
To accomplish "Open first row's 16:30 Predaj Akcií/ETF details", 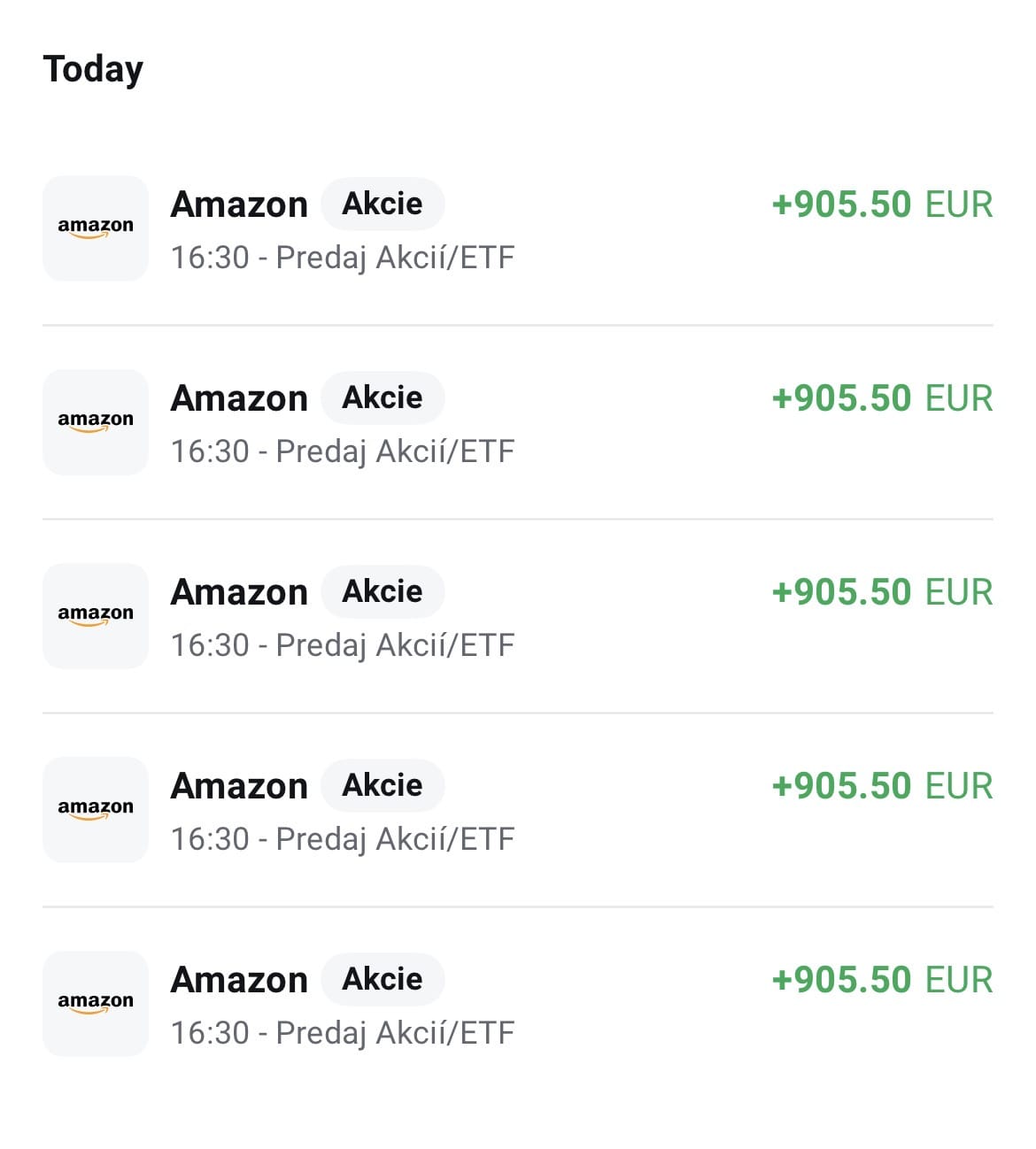I will click(342, 258).
